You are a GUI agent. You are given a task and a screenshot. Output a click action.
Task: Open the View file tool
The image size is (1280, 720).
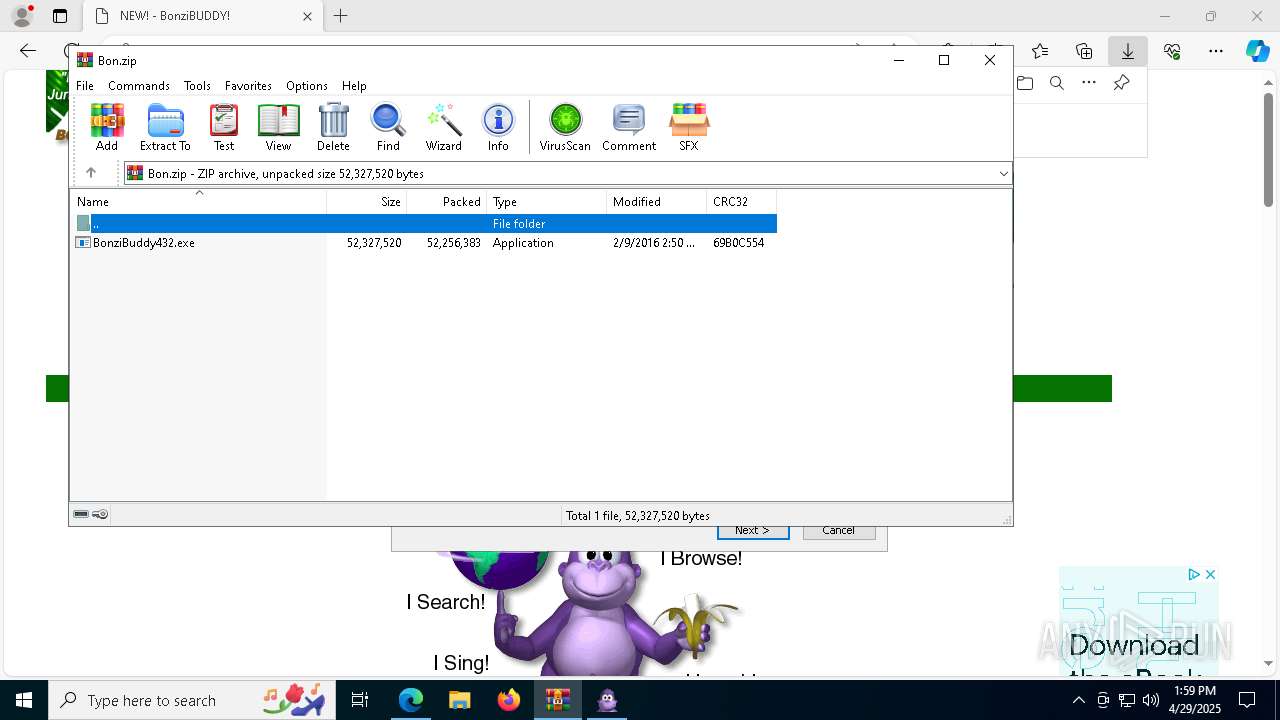278,127
